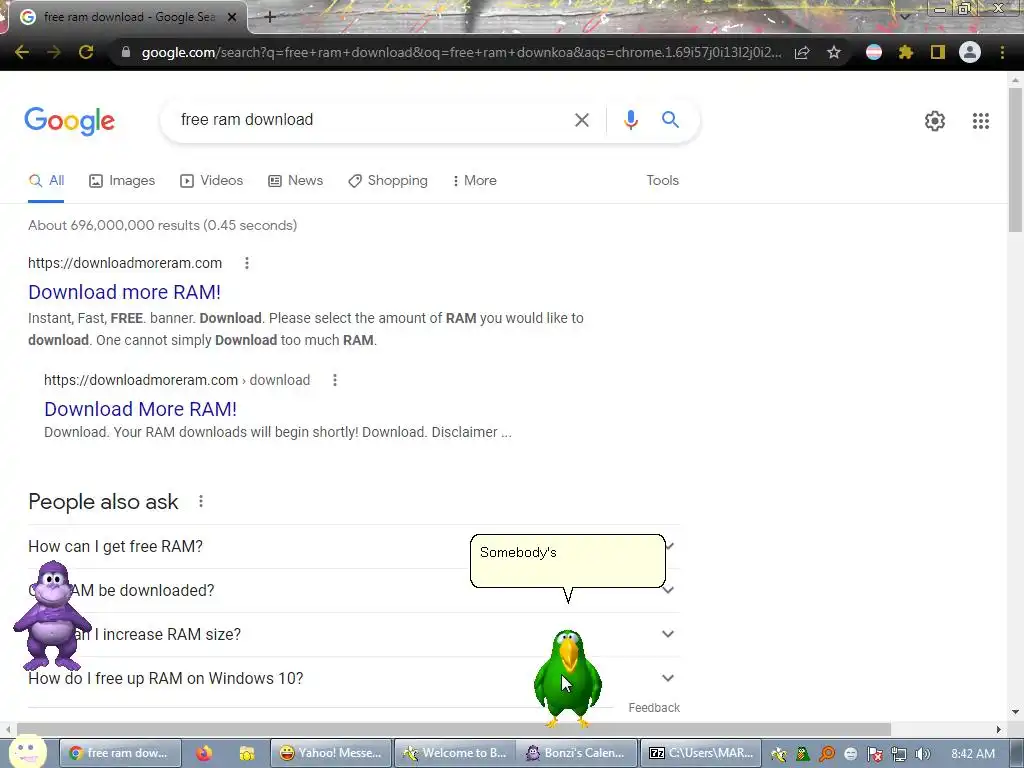Expand 'How can I get free RAM?'
The width and height of the screenshot is (1024, 768).
[354, 547]
